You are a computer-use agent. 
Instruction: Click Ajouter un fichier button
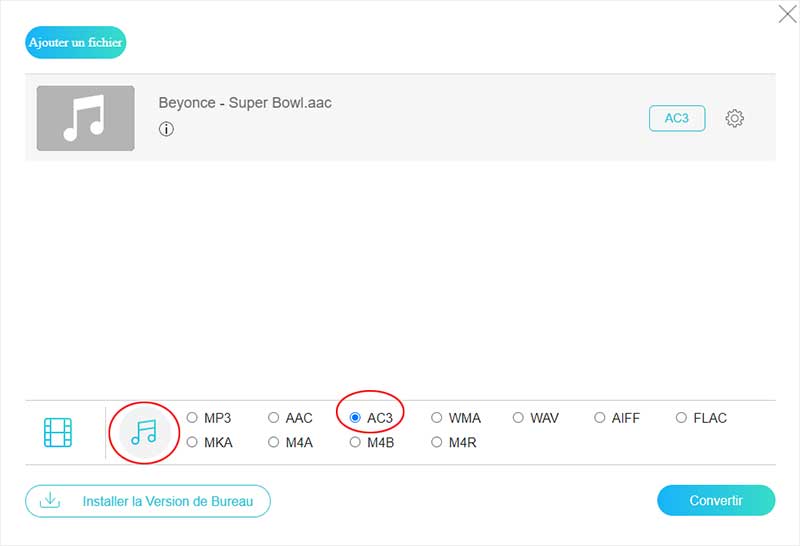point(75,42)
